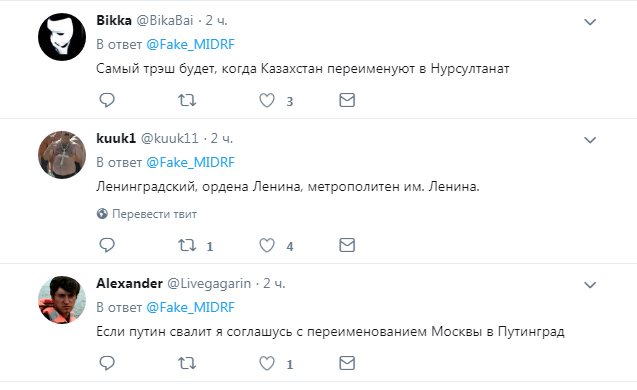Open @Fake_MIDRF link in Bikka's reply
Viewport: 637px width, 390px height.
click(191, 44)
